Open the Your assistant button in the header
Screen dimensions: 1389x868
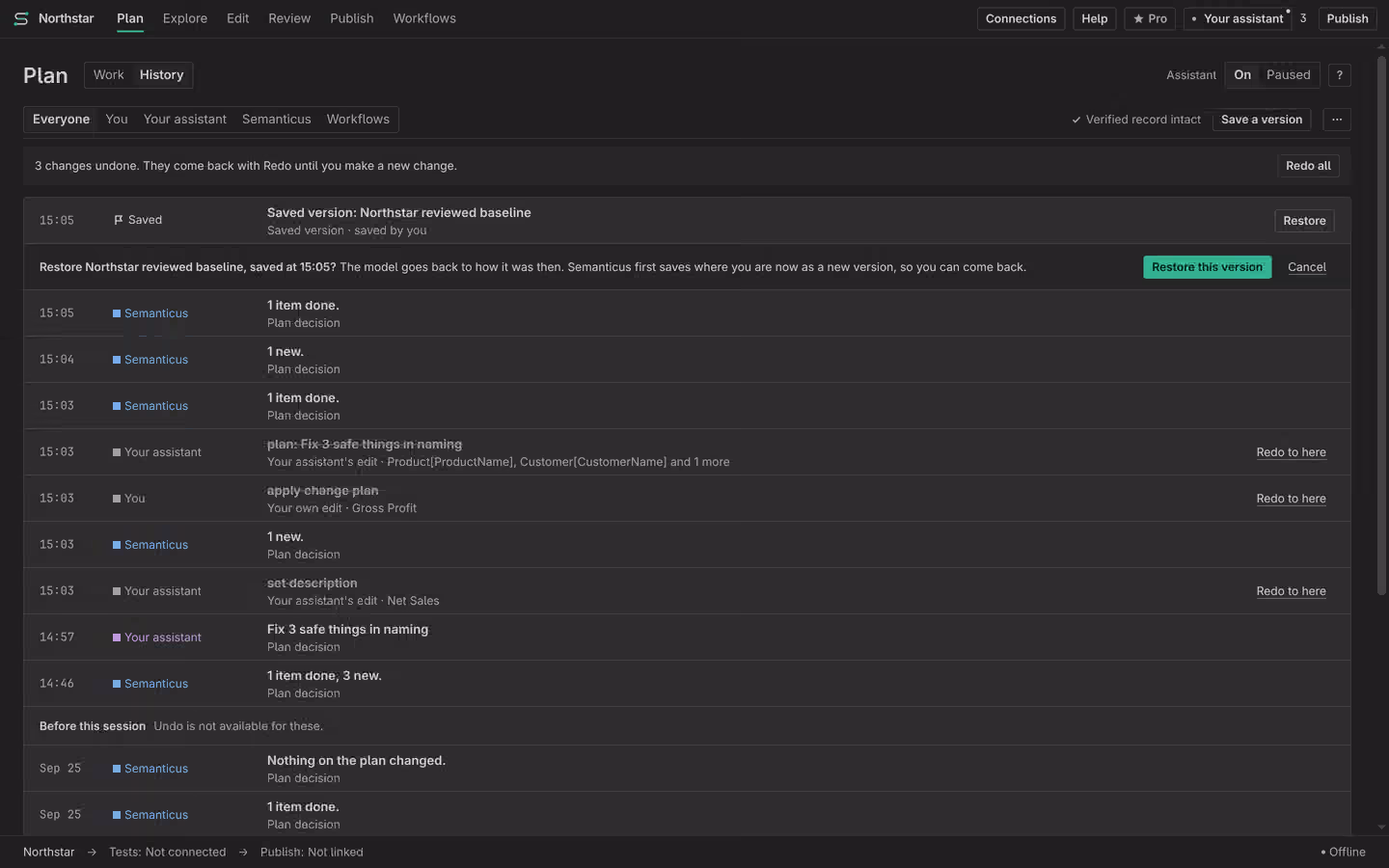pos(1238,18)
